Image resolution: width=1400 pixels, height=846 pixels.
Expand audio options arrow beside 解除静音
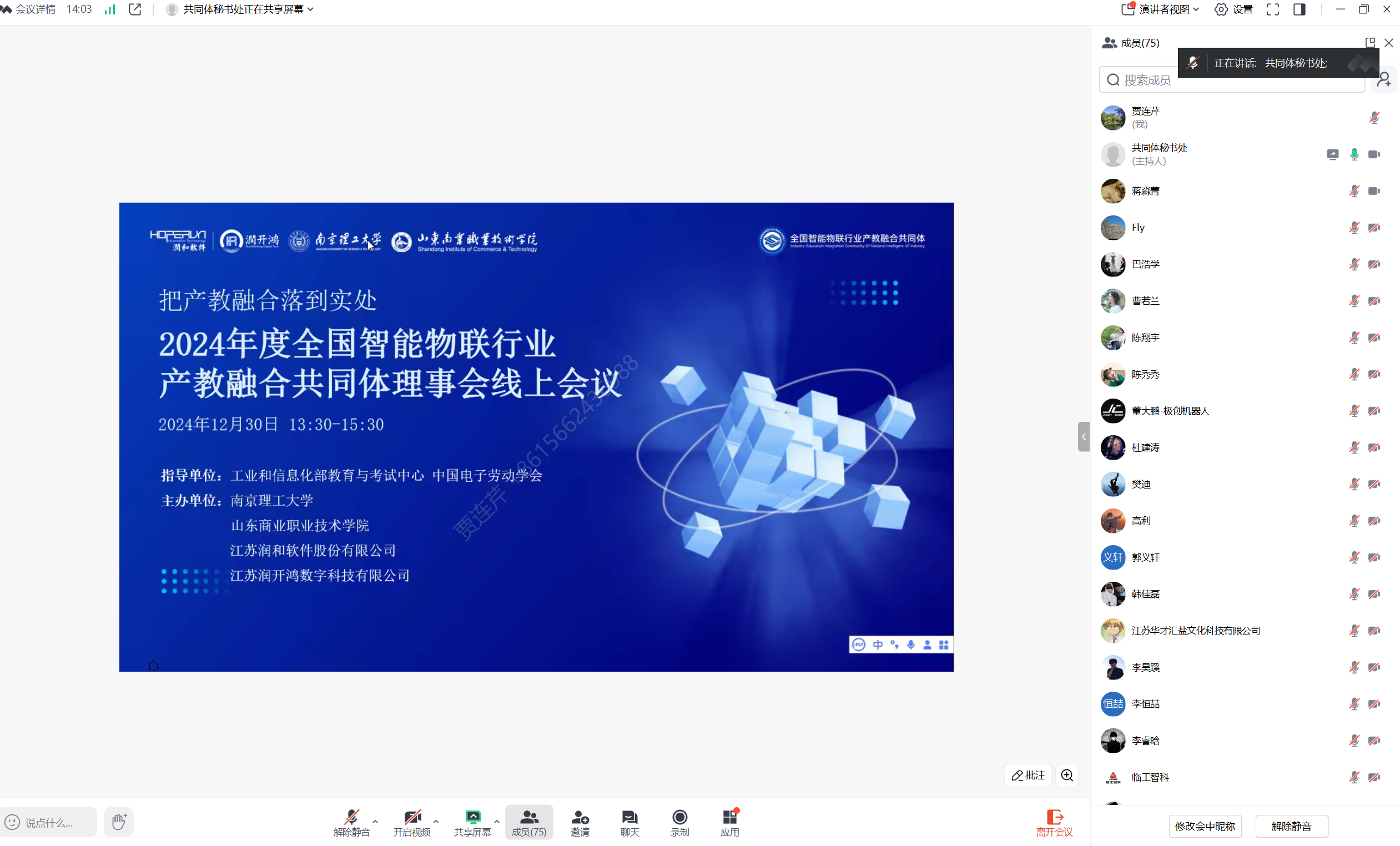point(376,822)
